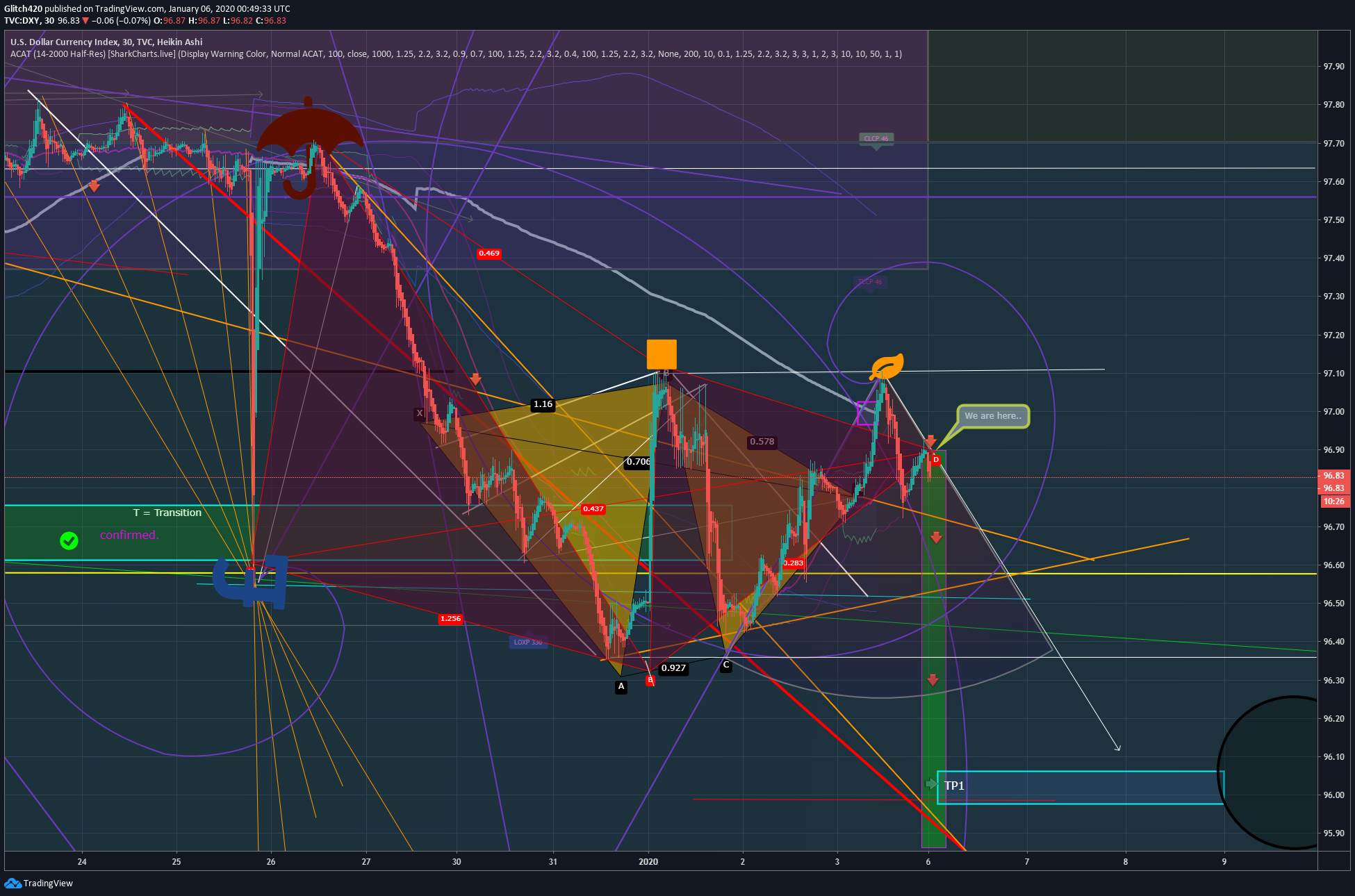Viewport: 1355px width, 896px height.
Task: Click the 0.469 ratio label
Action: (x=489, y=254)
